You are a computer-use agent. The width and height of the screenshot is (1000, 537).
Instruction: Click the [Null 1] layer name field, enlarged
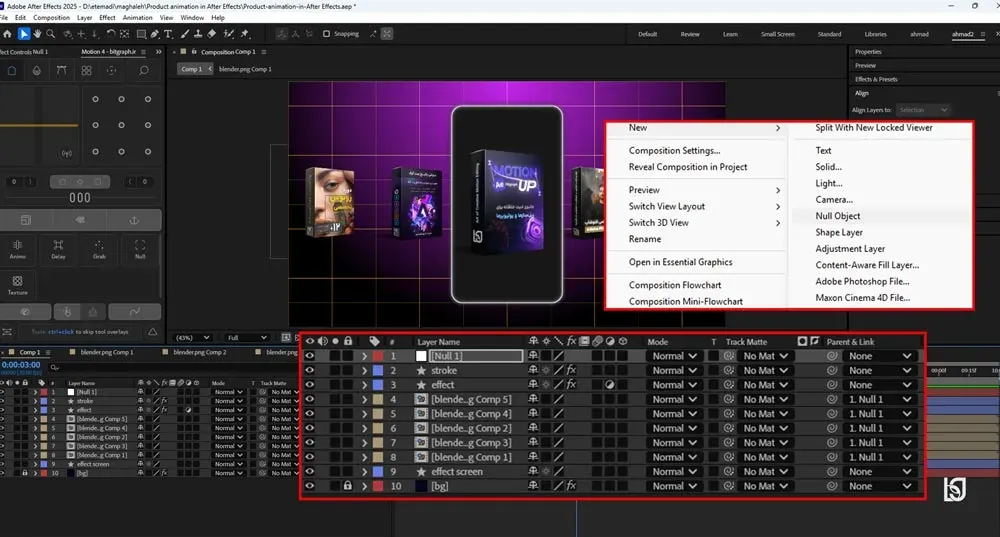point(476,356)
